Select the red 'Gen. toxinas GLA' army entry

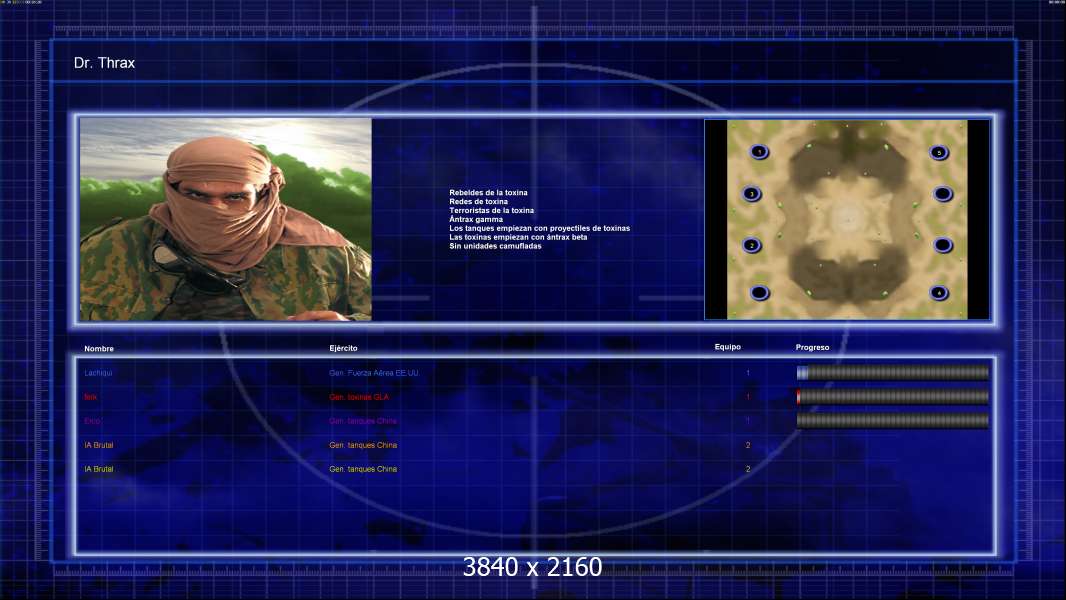click(x=359, y=398)
